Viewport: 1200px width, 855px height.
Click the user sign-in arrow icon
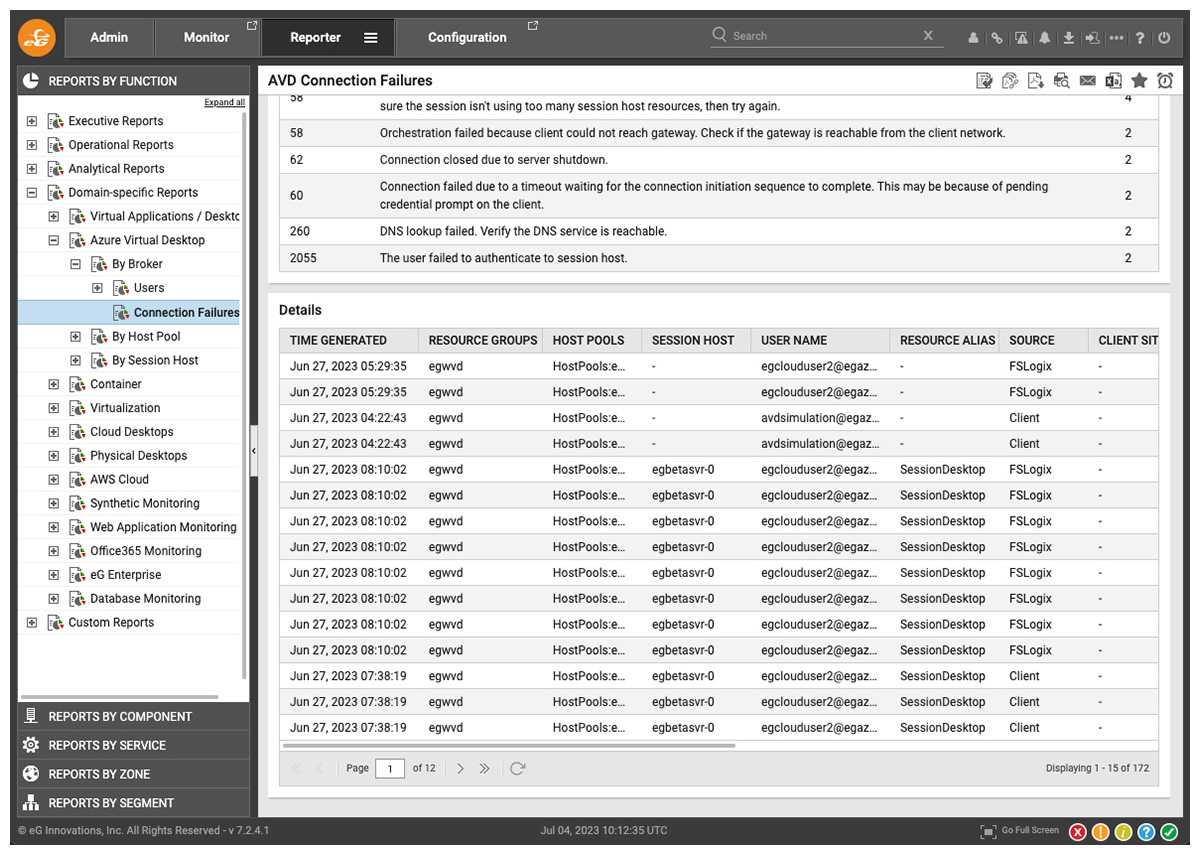[1092, 38]
